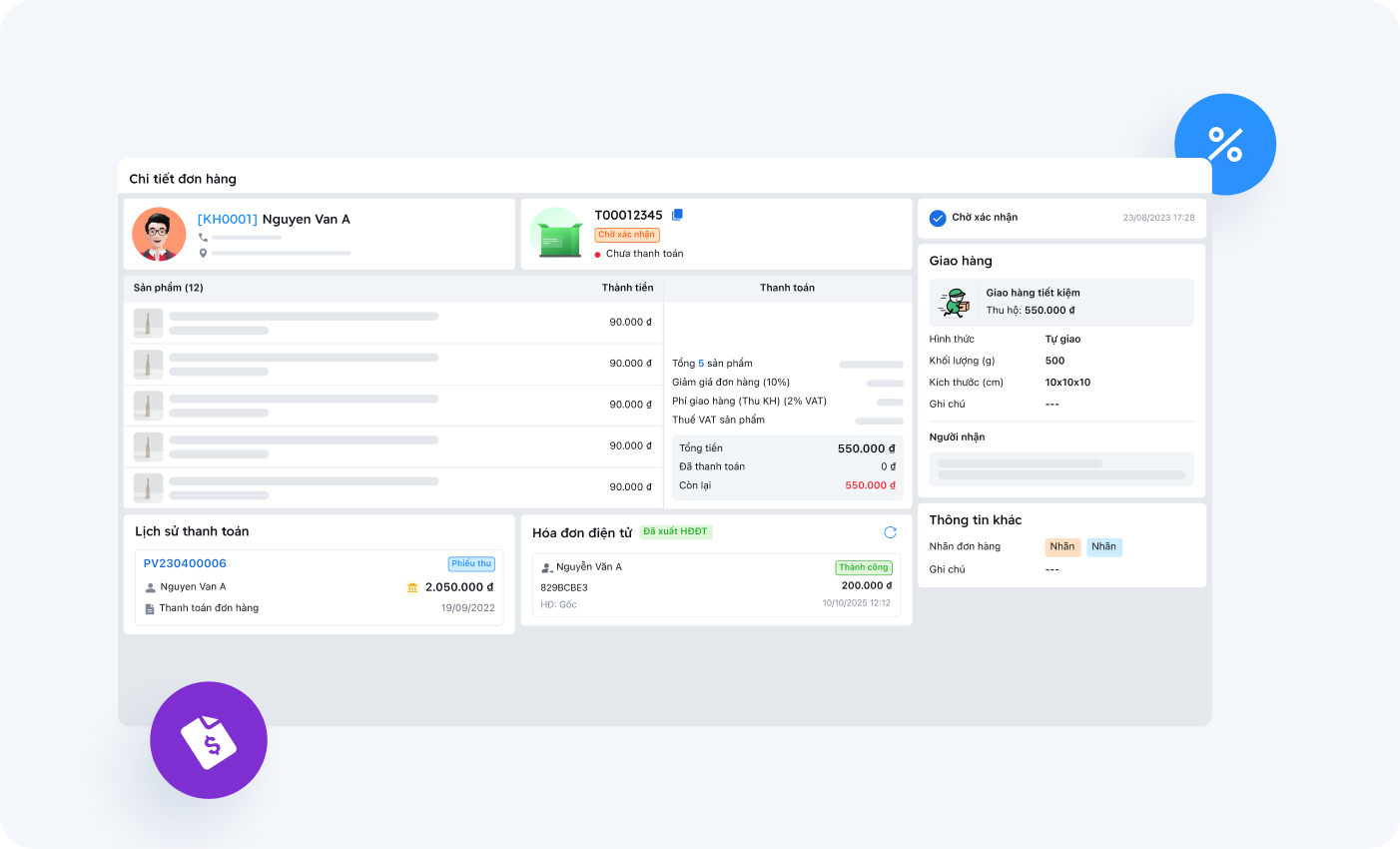Viewport: 1400px width, 849px height.
Task: Click the orange Chờ xác nhận status badge
Action: click(627, 235)
